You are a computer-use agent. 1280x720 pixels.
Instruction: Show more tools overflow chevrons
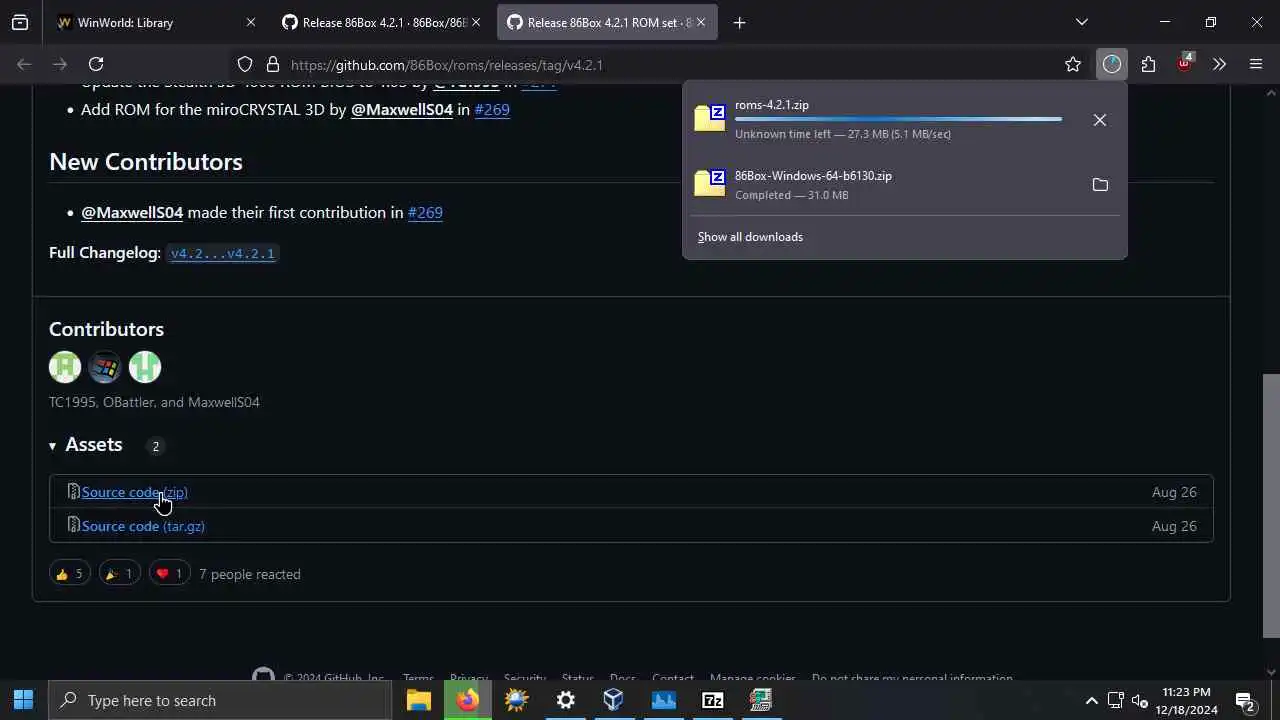click(1219, 64)
